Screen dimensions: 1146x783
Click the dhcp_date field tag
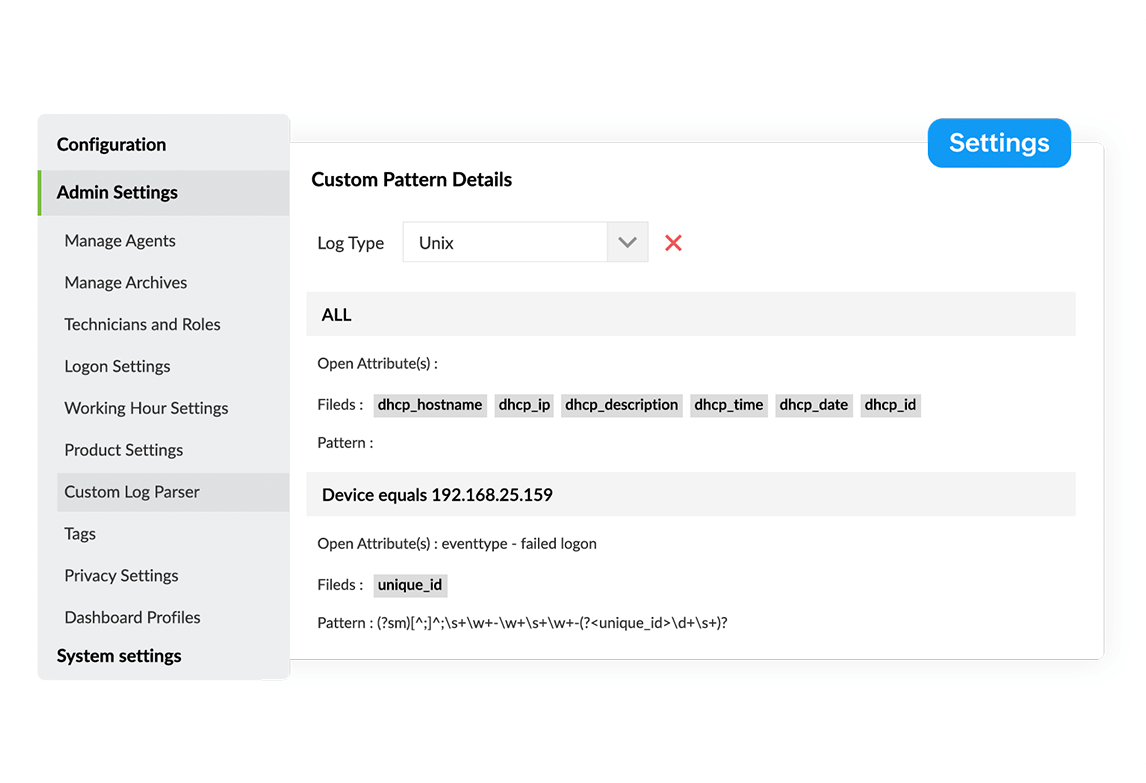click(x=813, y=405)
